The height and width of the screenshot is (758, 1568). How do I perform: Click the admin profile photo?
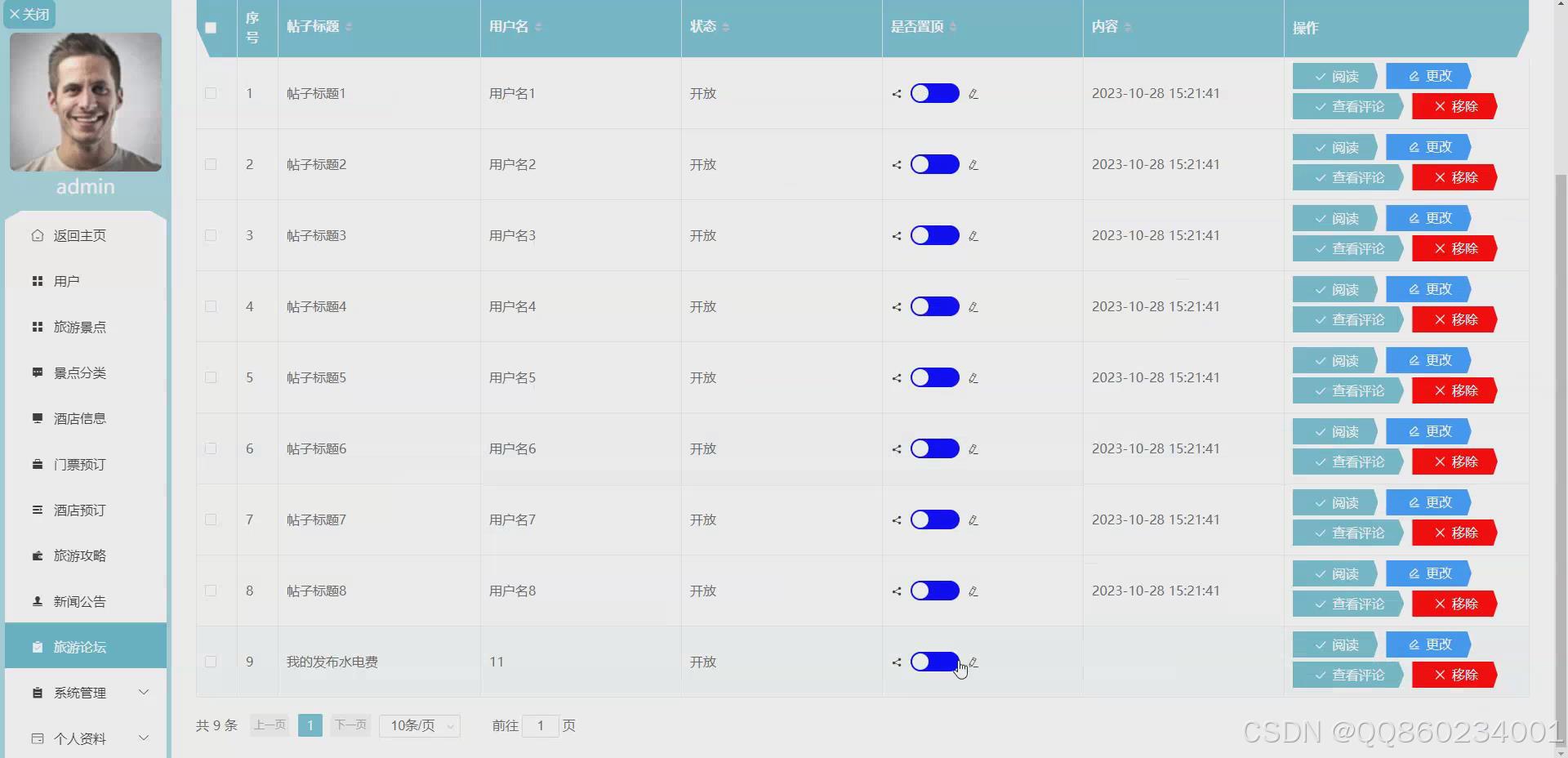(86, 102)
